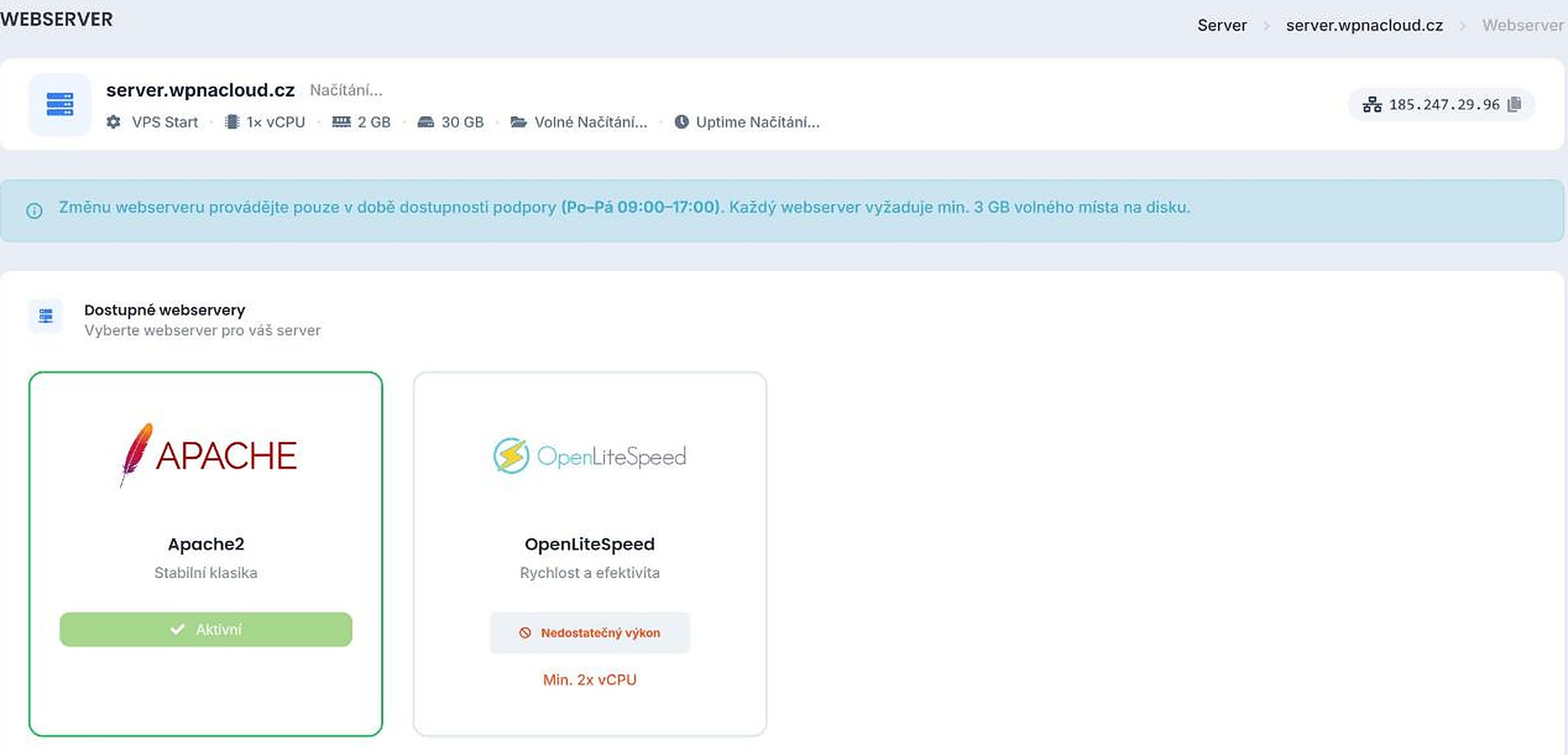Click the Volné Načítání... disk status text
The height and width of the screenshot is (755, 1568).
[591, 122]
